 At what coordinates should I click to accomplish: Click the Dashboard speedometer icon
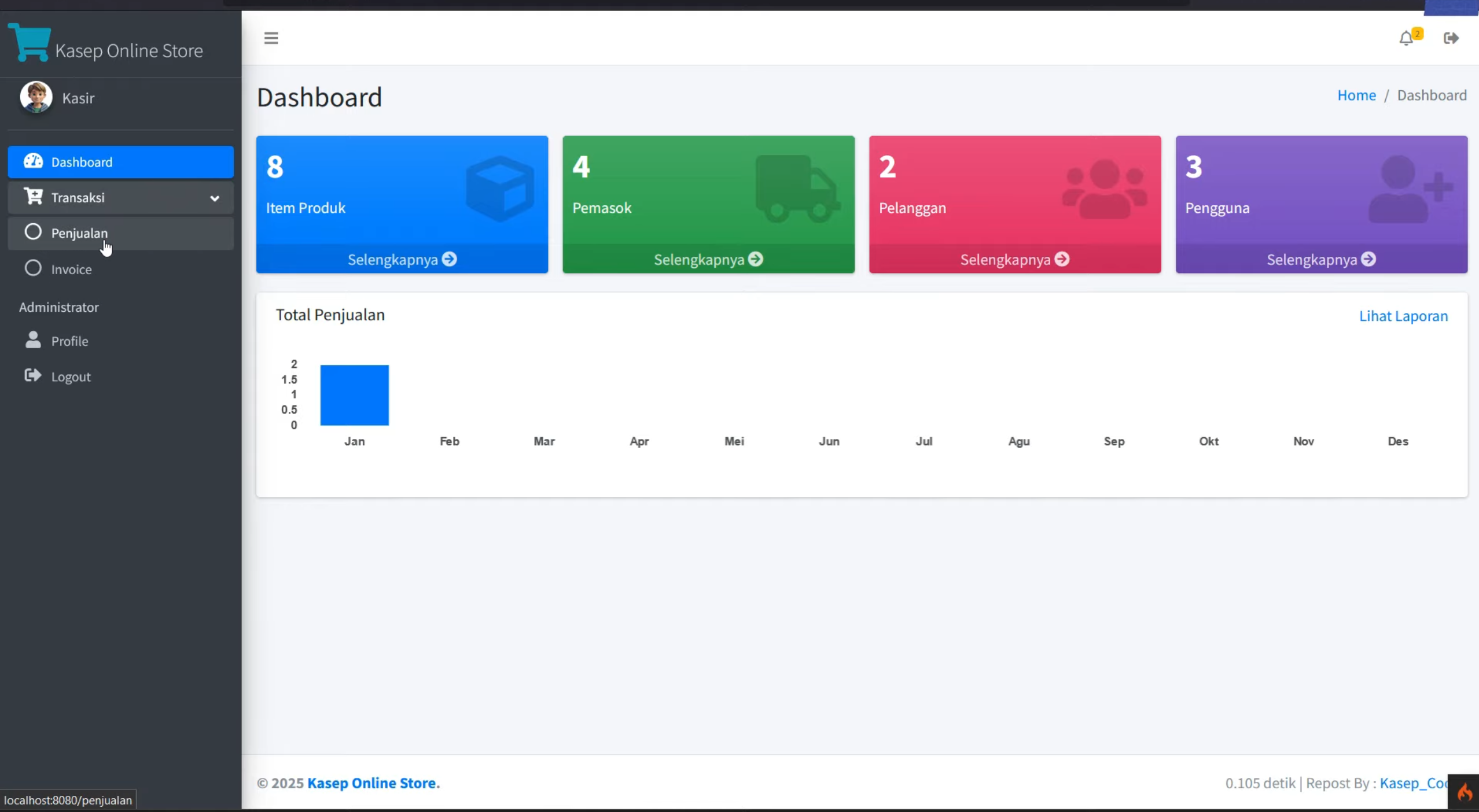click(x=33, y=161)
